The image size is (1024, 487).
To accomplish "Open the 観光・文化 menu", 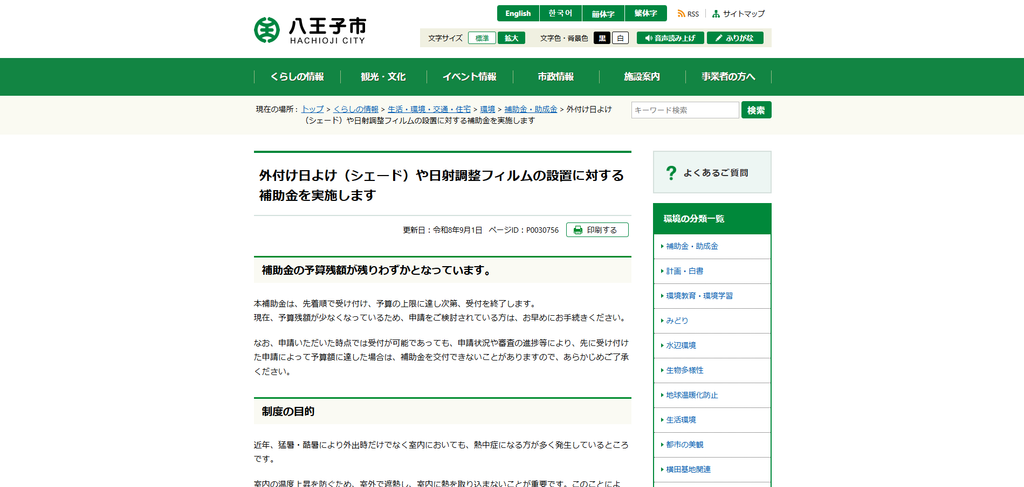I will 383,77.
